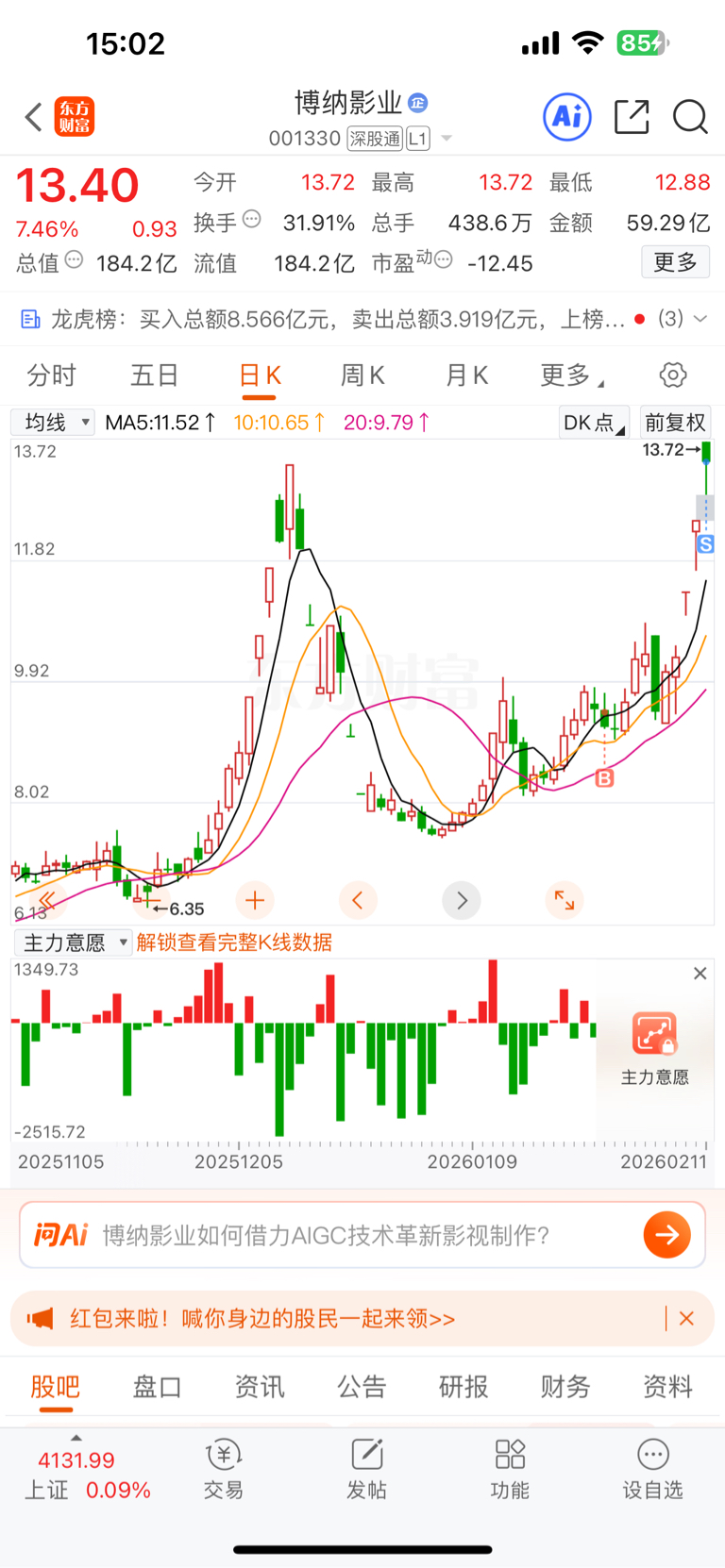
Task: Select 日K tab
Action: [260, 375]
